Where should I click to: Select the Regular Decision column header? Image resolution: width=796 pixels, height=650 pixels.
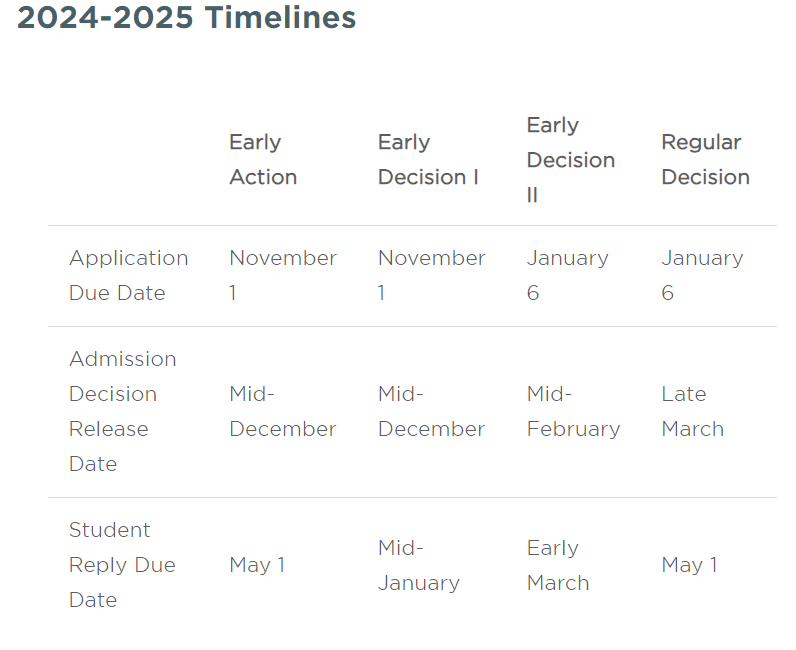click(x=705, y=159)
